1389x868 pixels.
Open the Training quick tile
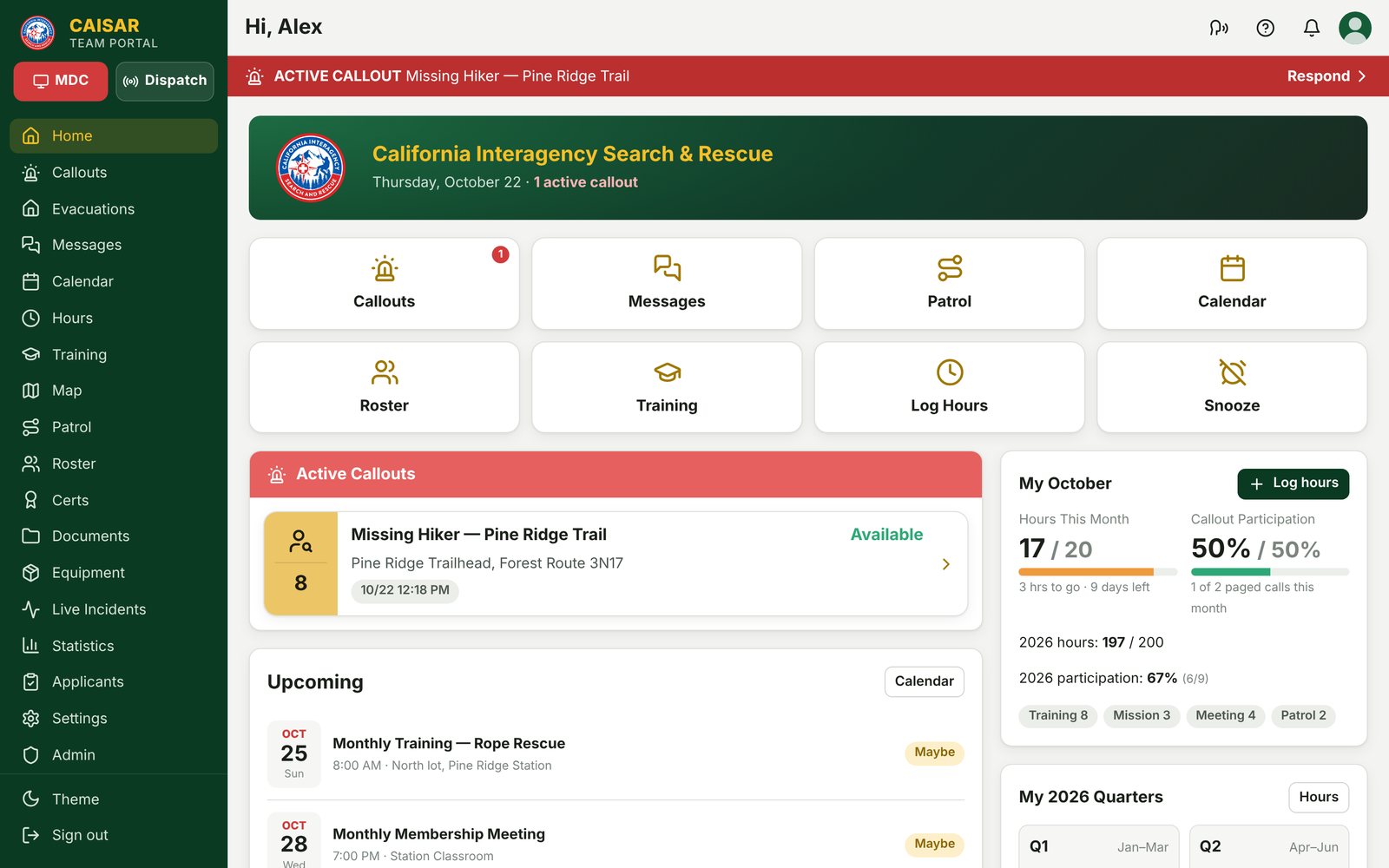[x=667, y=387]
